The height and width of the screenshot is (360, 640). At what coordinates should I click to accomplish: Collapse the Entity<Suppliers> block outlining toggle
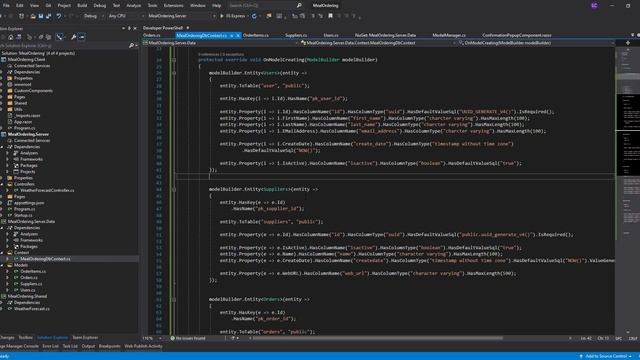click(174, 189)
